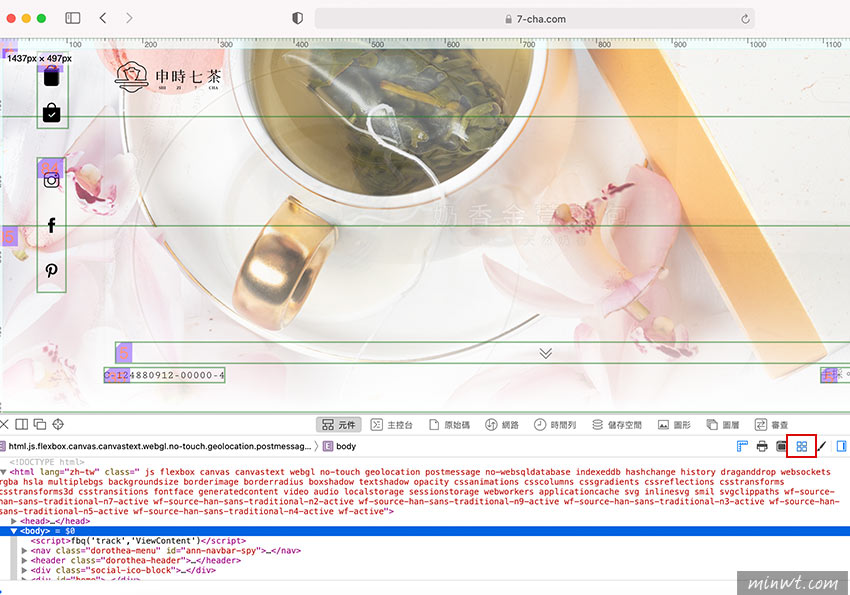
Task: Collapse the body element node
Action: 14,531
